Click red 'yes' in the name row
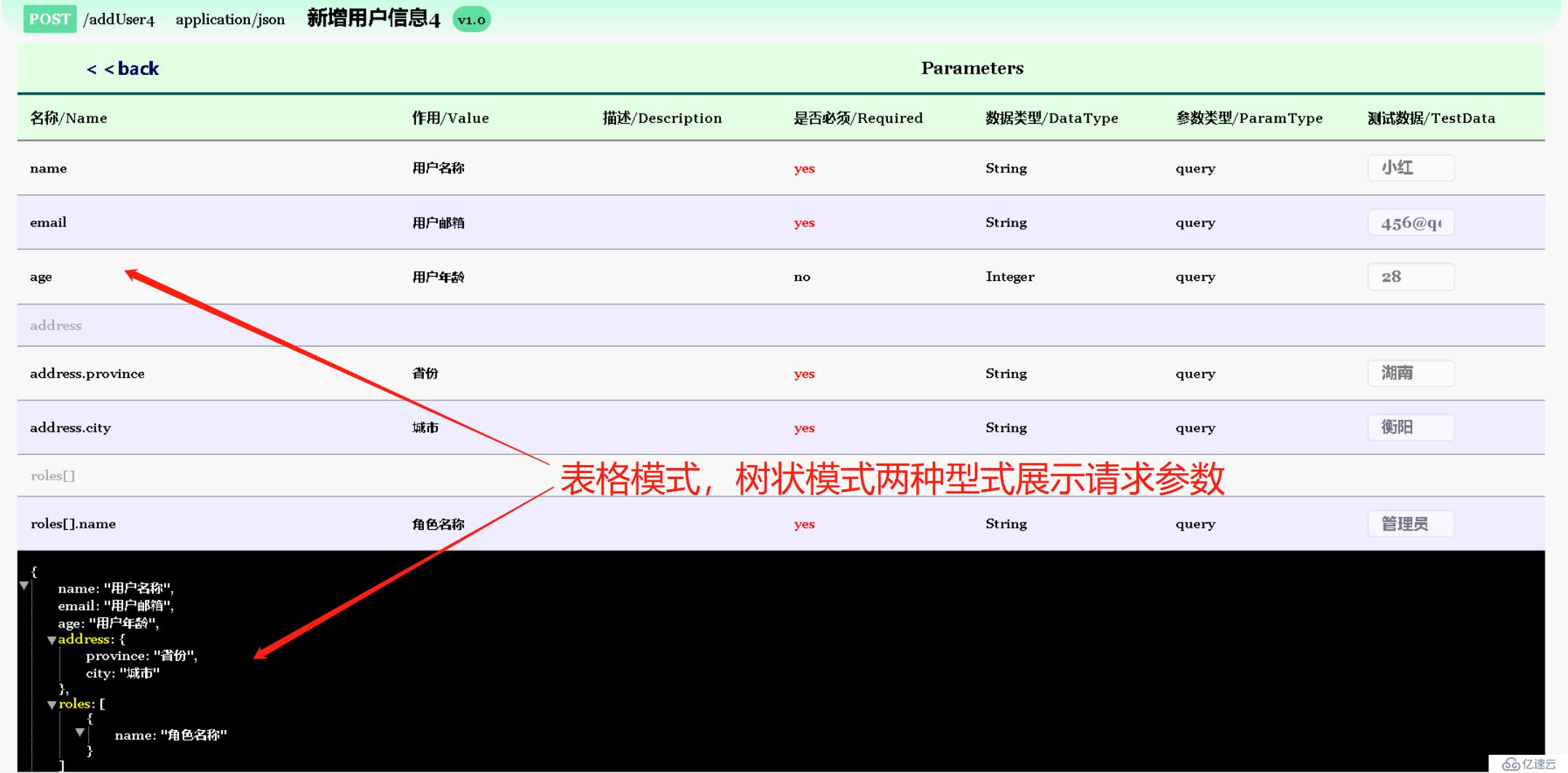The height and width of the screenshot is (773, 1568). (804, 169)
